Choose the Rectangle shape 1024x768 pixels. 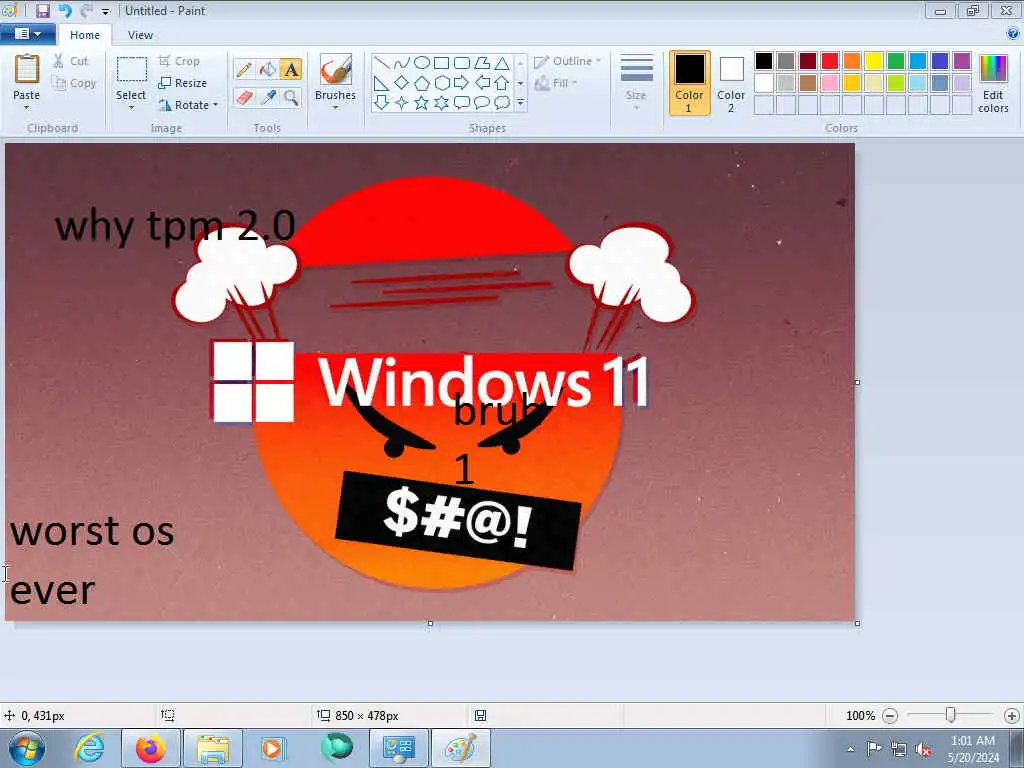pyautogui.click(x=441, y=63)
